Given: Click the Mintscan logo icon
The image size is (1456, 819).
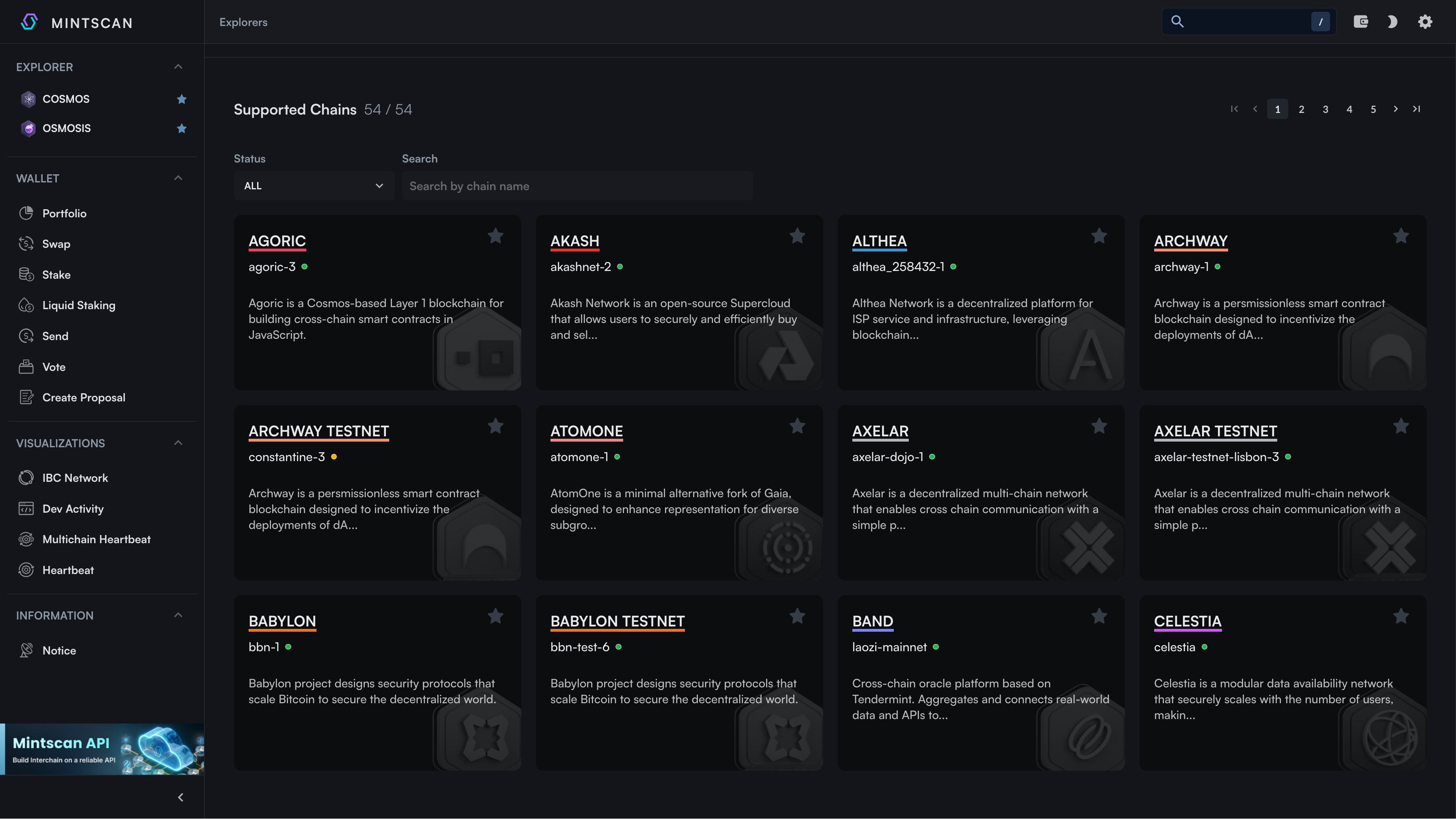Looking at the screenshot, I should pyautogui.click(x=29, y=22).
